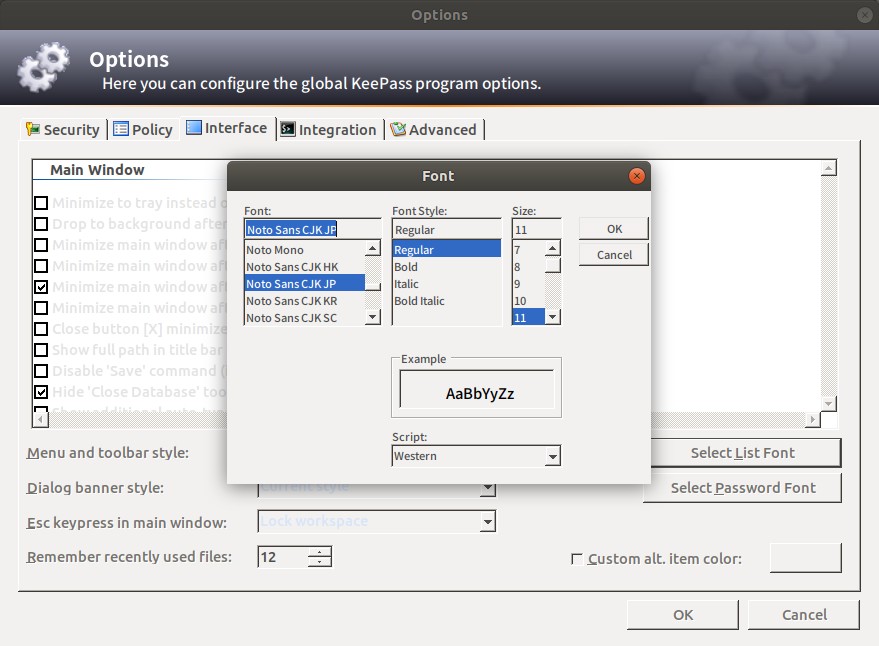Screen dimensions: 879x646
Task: Pick font size 10
Action: click(529, 301)
